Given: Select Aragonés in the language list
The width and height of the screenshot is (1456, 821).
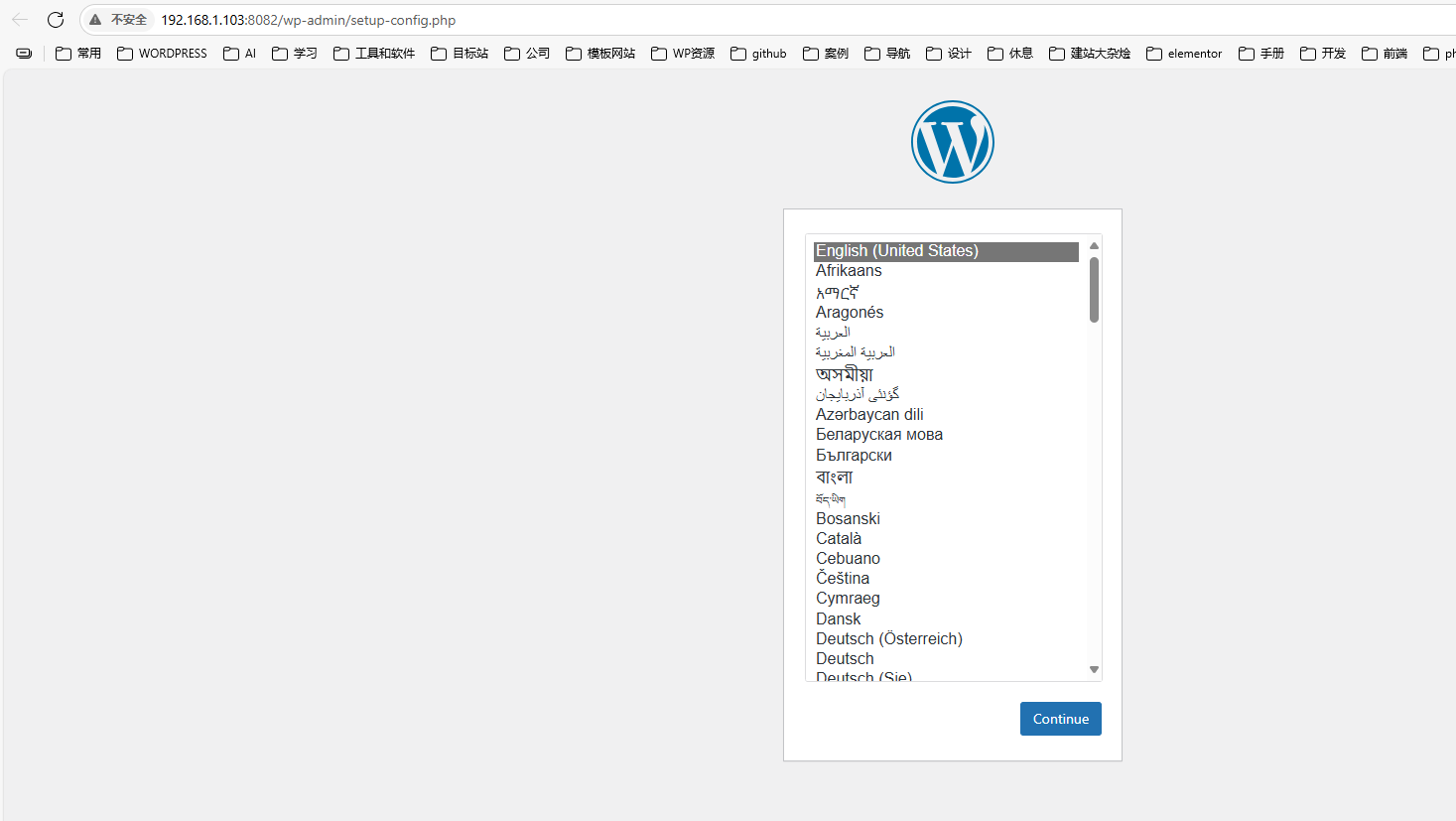Looking at the screenshot, I should [x=946, y=312].
